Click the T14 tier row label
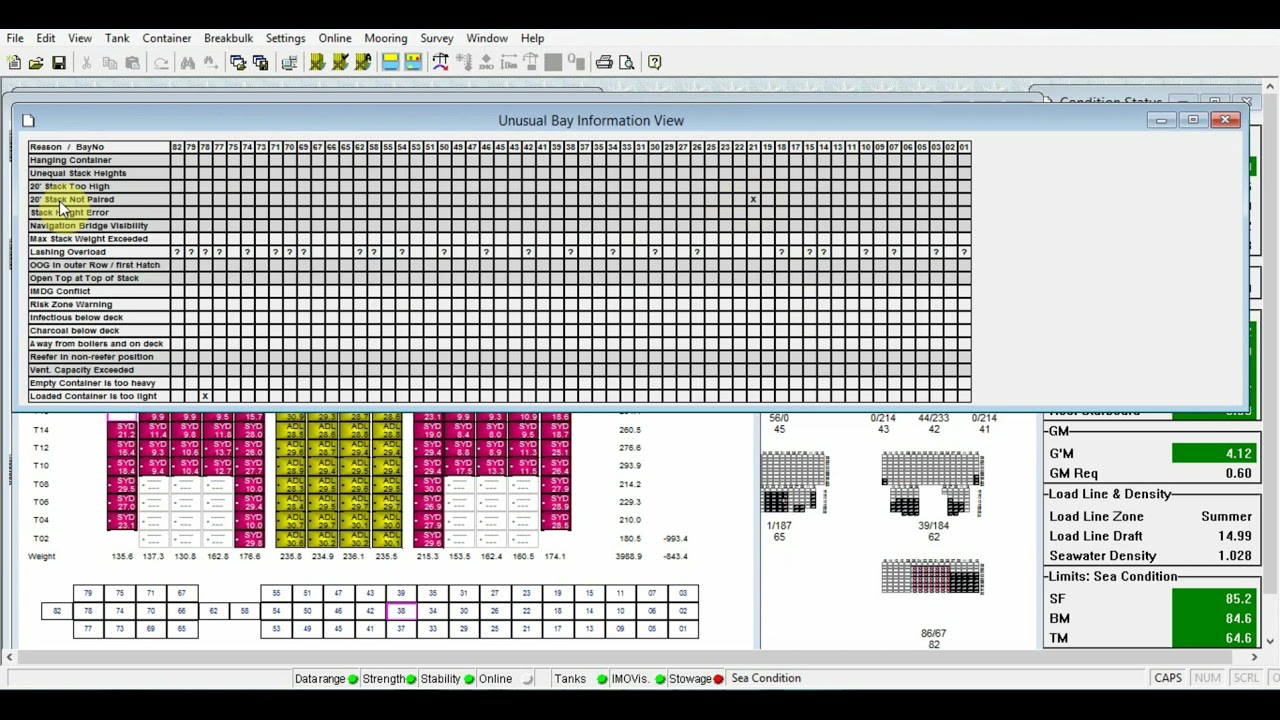1280x720 pixels. coord(41,430)
